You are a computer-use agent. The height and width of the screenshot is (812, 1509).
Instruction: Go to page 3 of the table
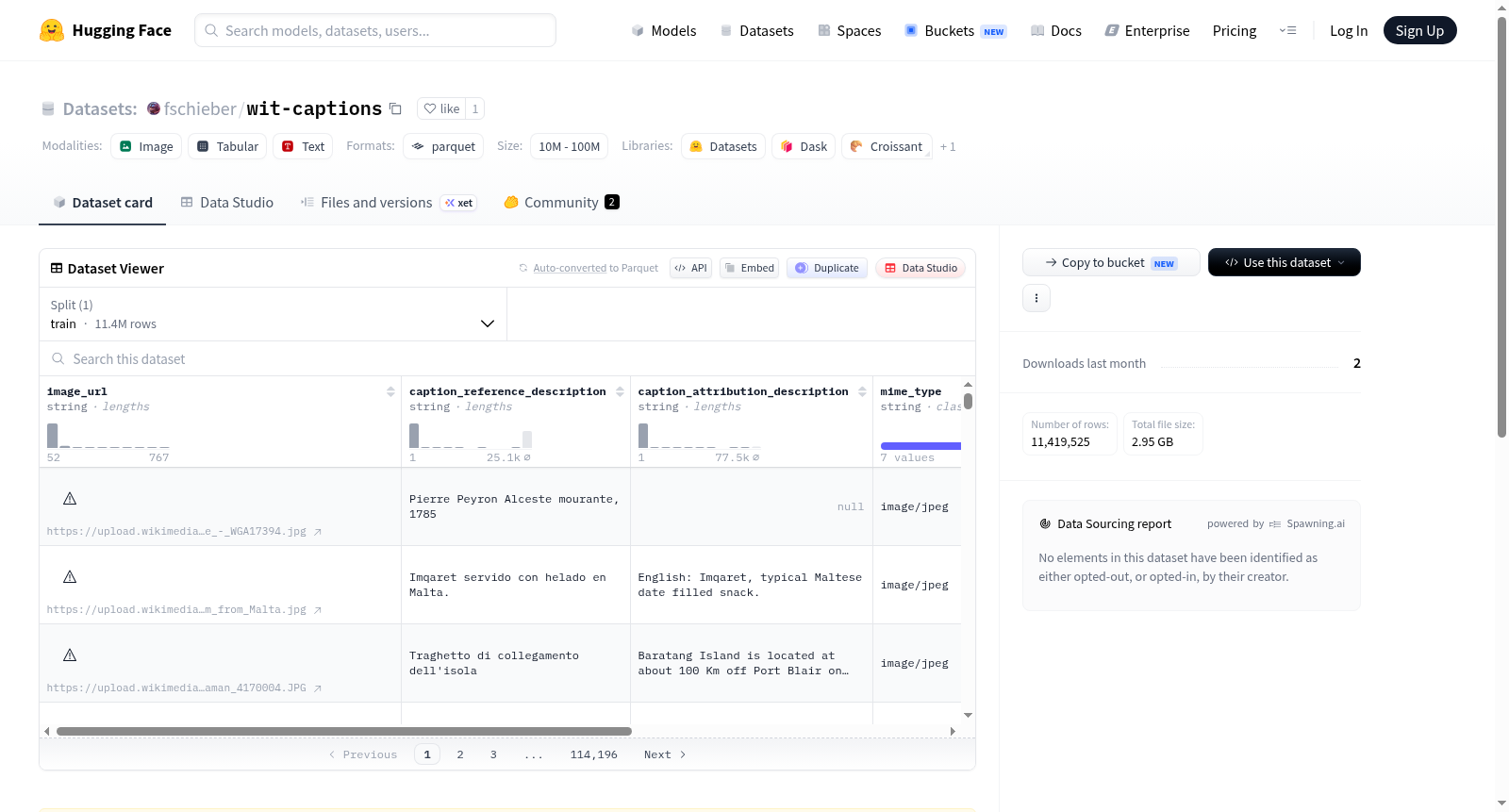pyautogui.click(x=493, y=754)
